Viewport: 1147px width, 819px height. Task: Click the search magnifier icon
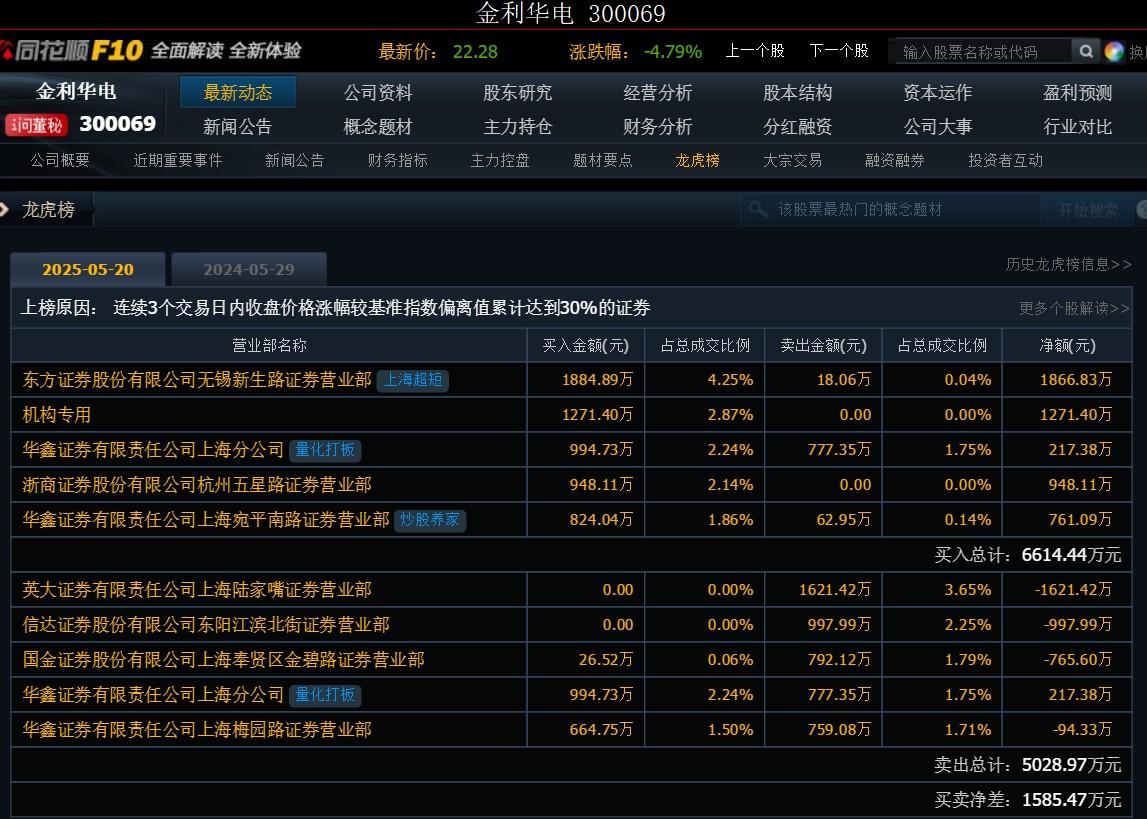(x=1086, y=51)
